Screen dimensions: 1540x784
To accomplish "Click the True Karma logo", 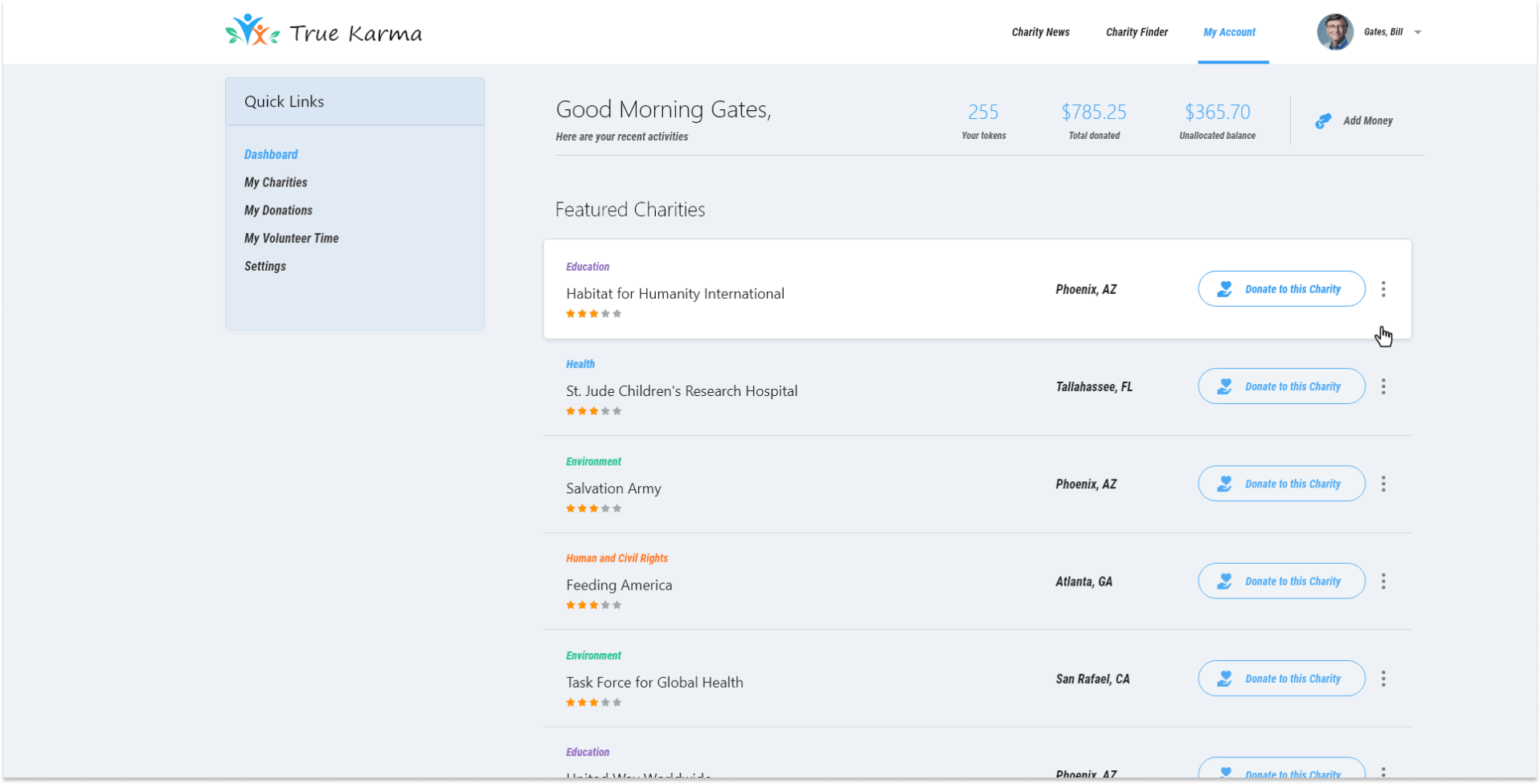I will click(x=323, y=32).
